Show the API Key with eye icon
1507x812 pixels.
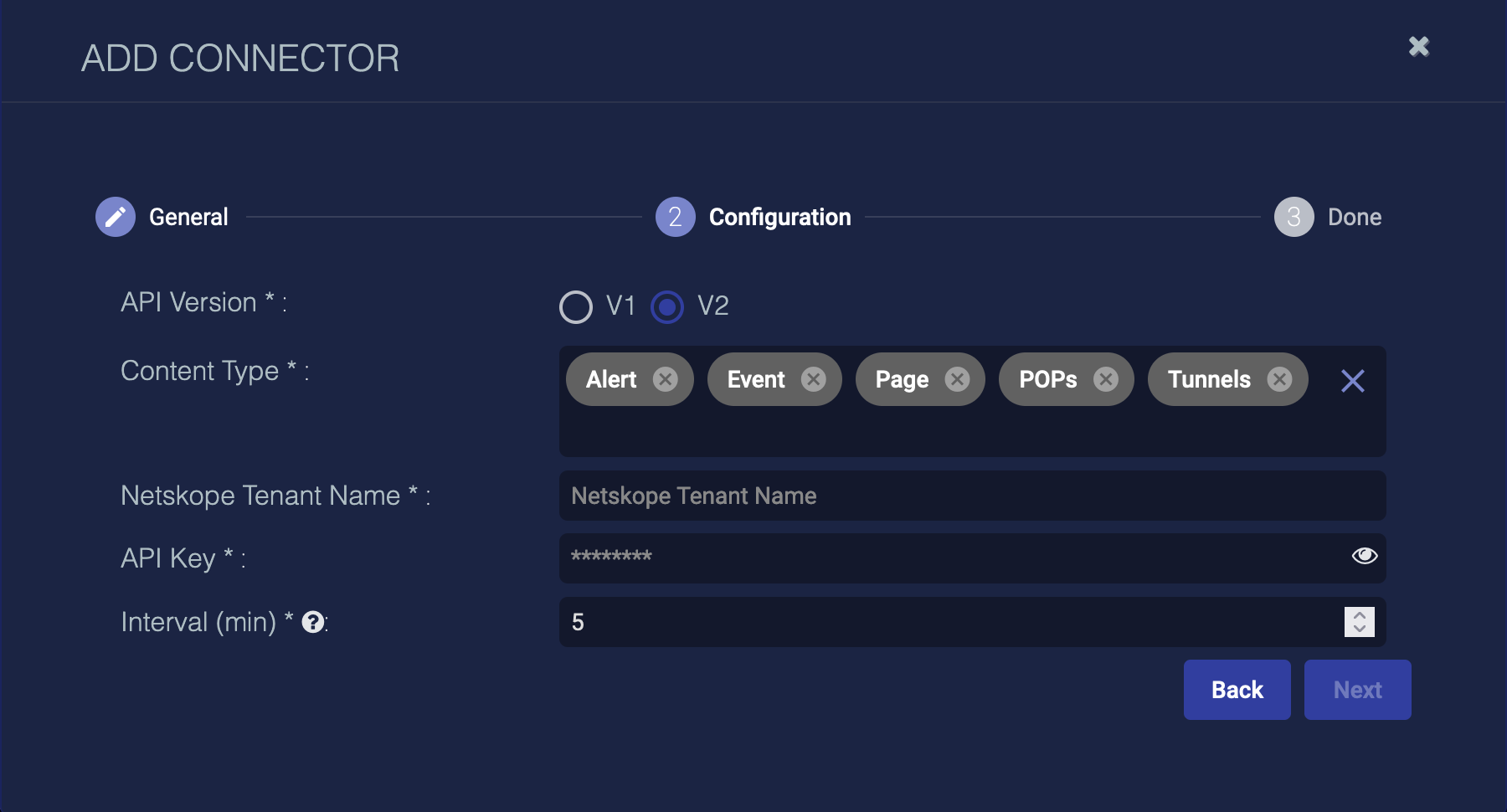1364,556
